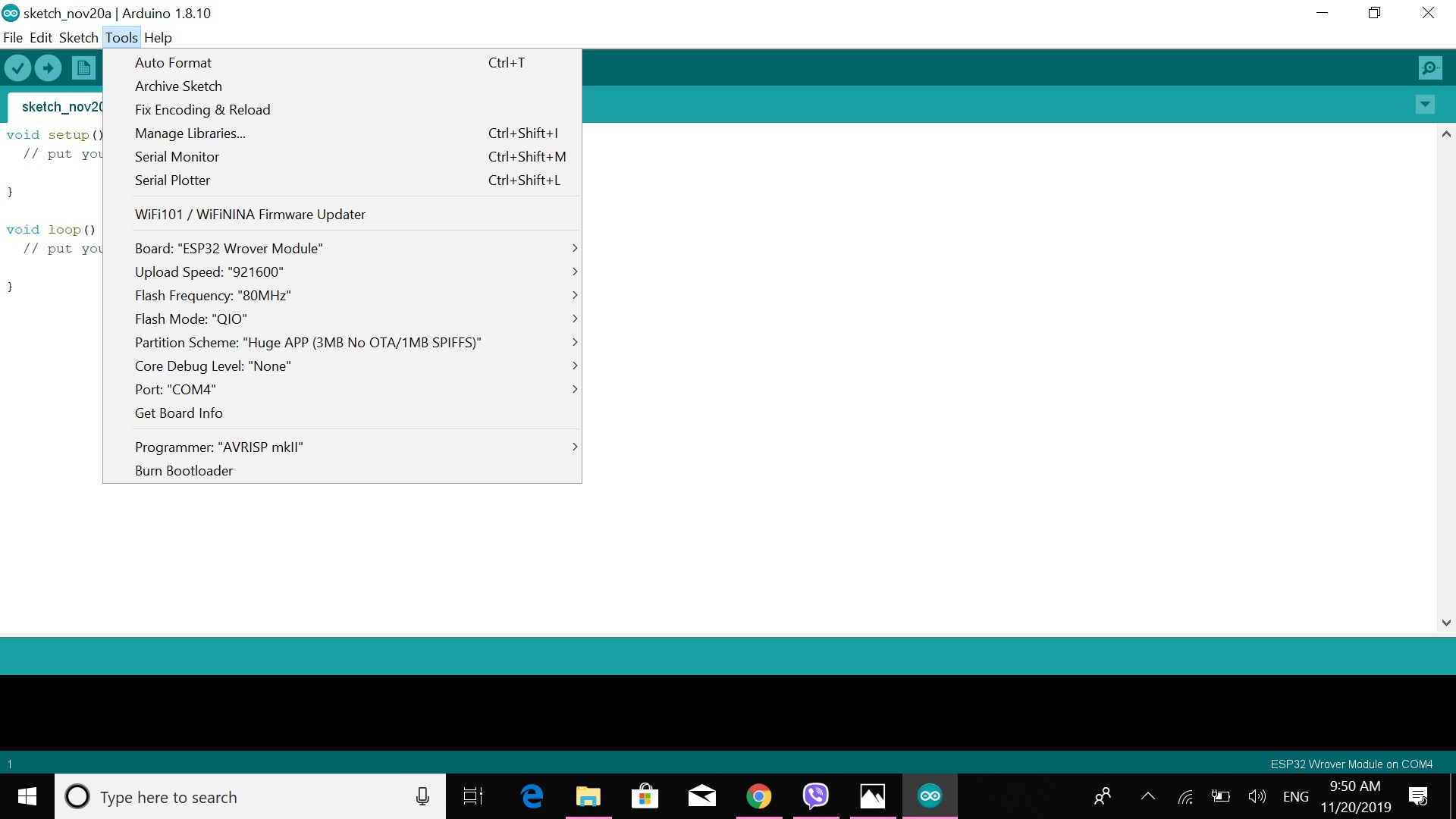Click the battery status tray icon
Image resolution: width=1456 pixels, height=819 pixels.
tap(1221, 796)
